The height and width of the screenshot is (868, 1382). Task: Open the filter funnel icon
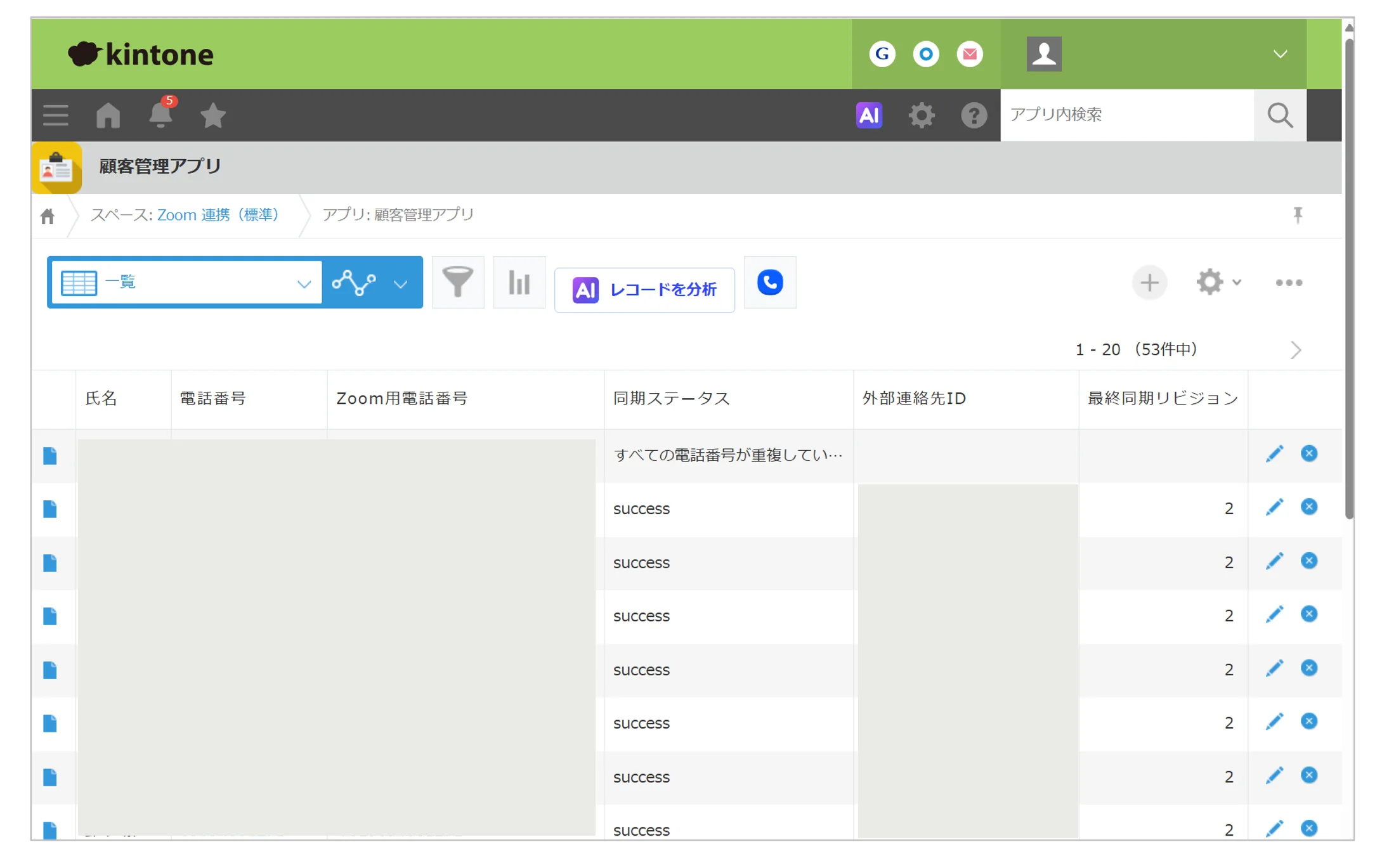pos(457,282)
